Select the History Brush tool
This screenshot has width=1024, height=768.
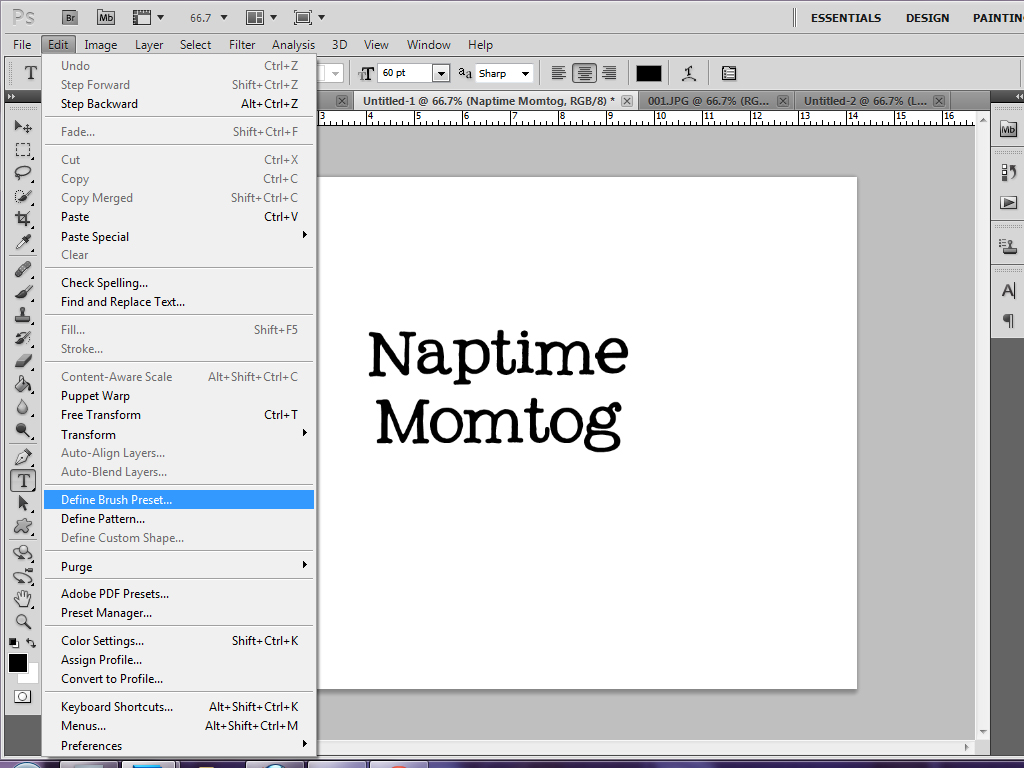coord(23,338)
